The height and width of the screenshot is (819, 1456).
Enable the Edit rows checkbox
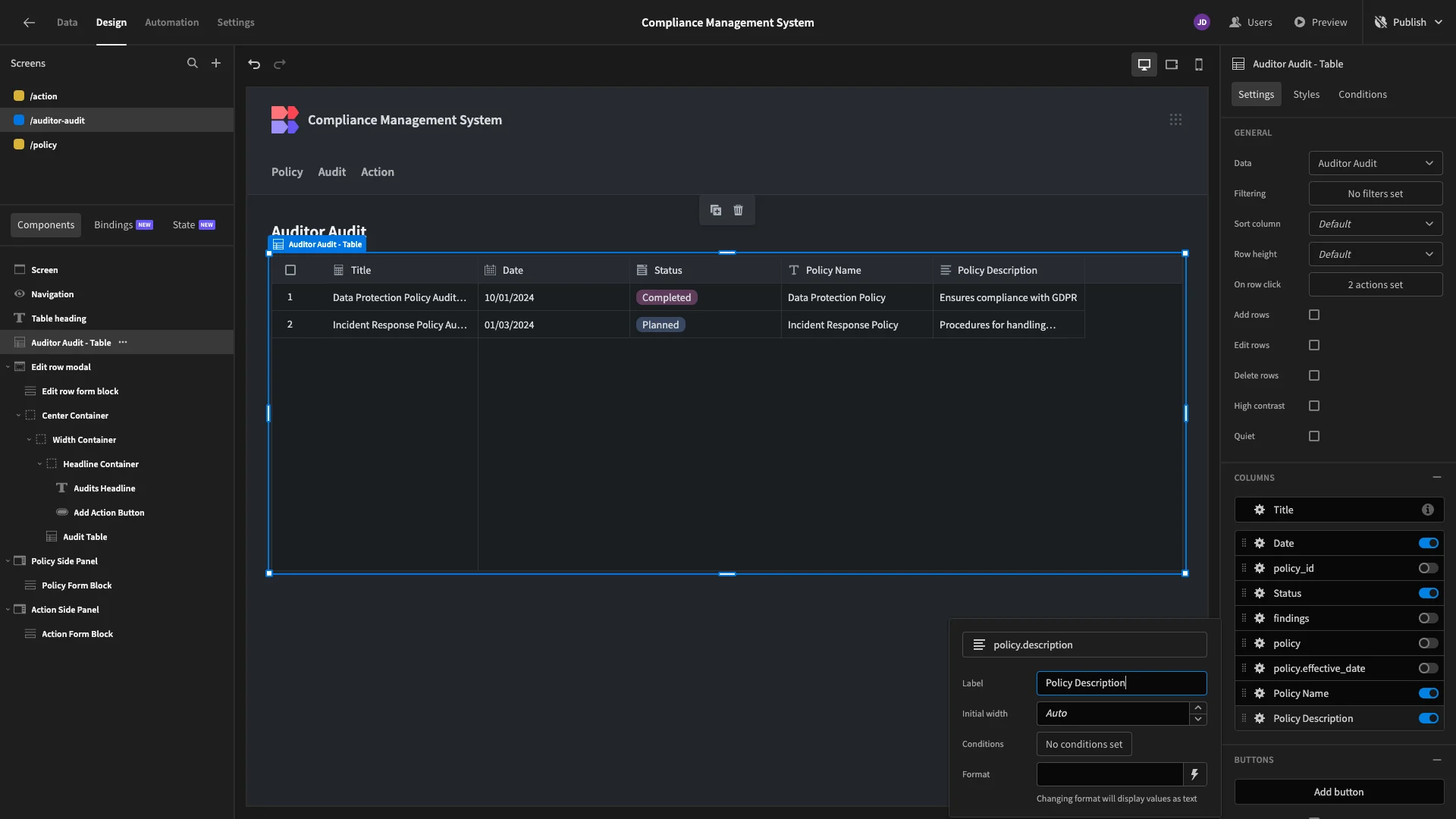tap(1314, 345)
